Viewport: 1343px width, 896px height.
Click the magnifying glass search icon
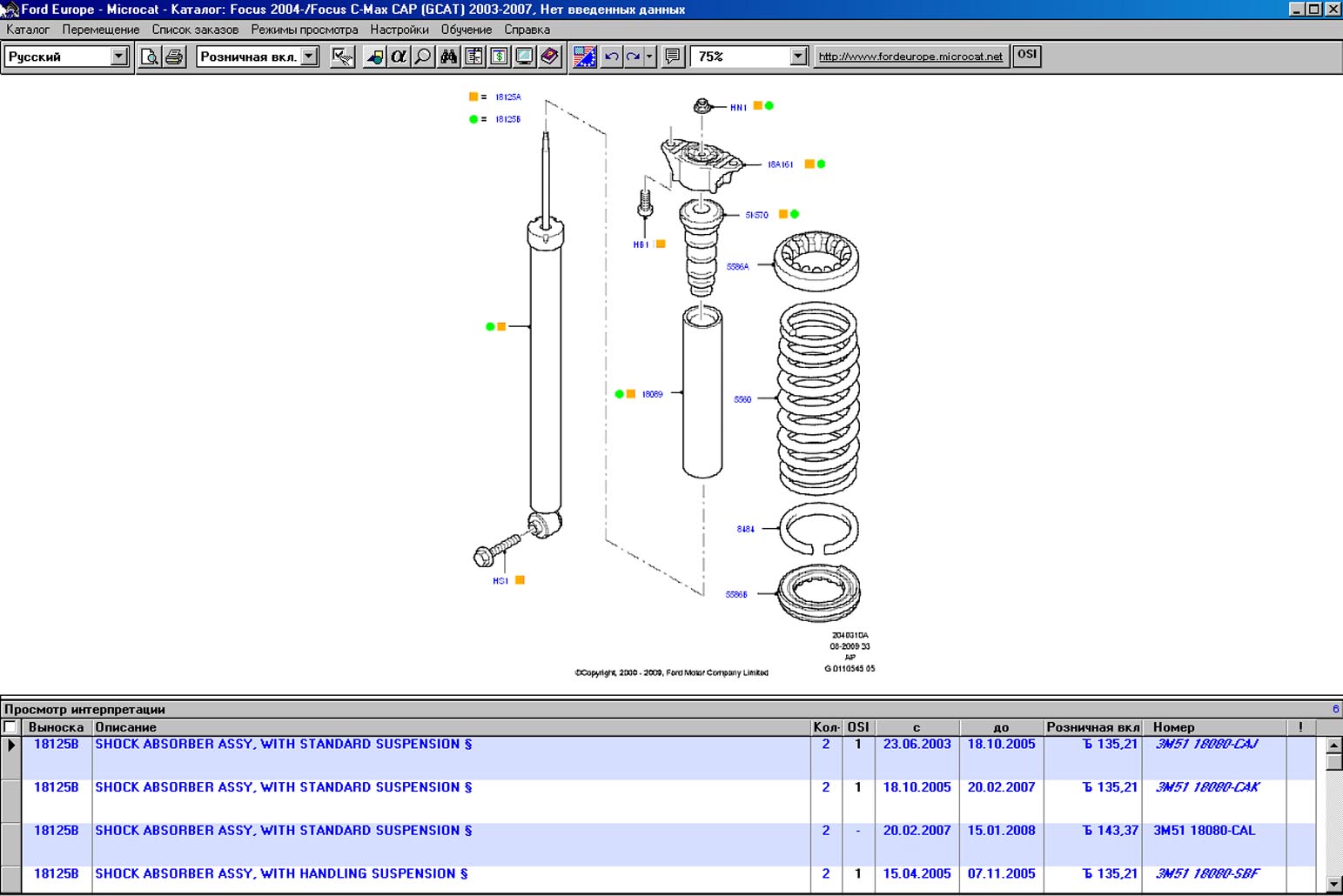point(423,57)
